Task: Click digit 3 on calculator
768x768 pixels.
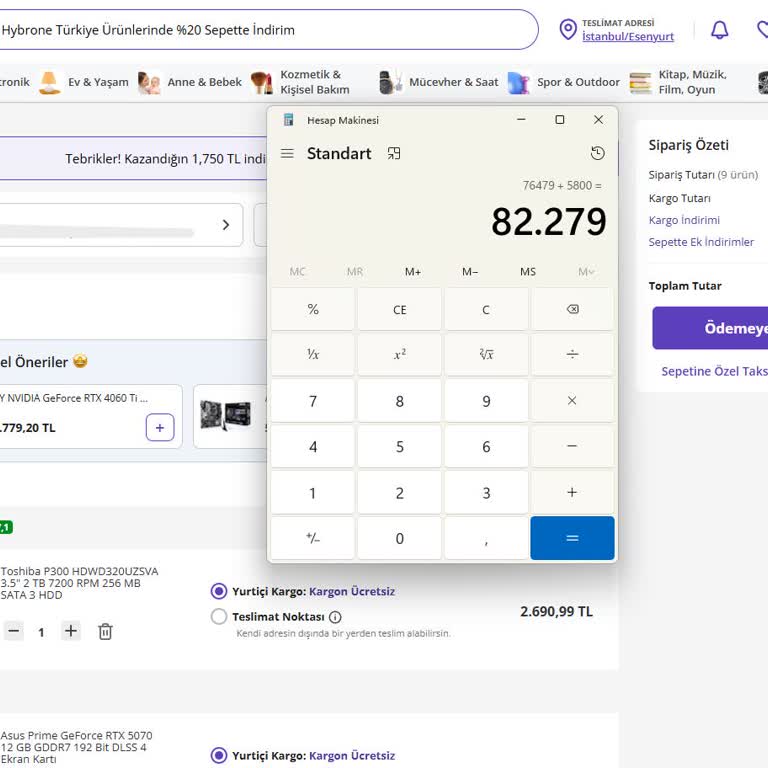Action: pyautogui.click(x=486, y=492)
